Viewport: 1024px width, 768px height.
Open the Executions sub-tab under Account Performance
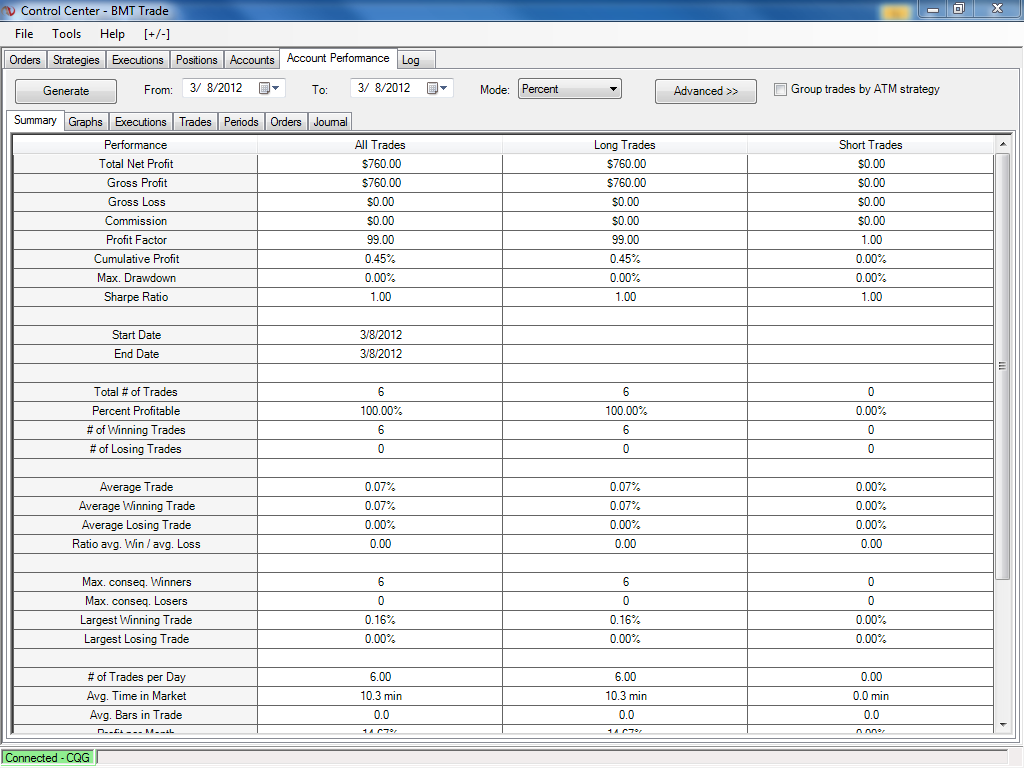click(x=140, y=121)
